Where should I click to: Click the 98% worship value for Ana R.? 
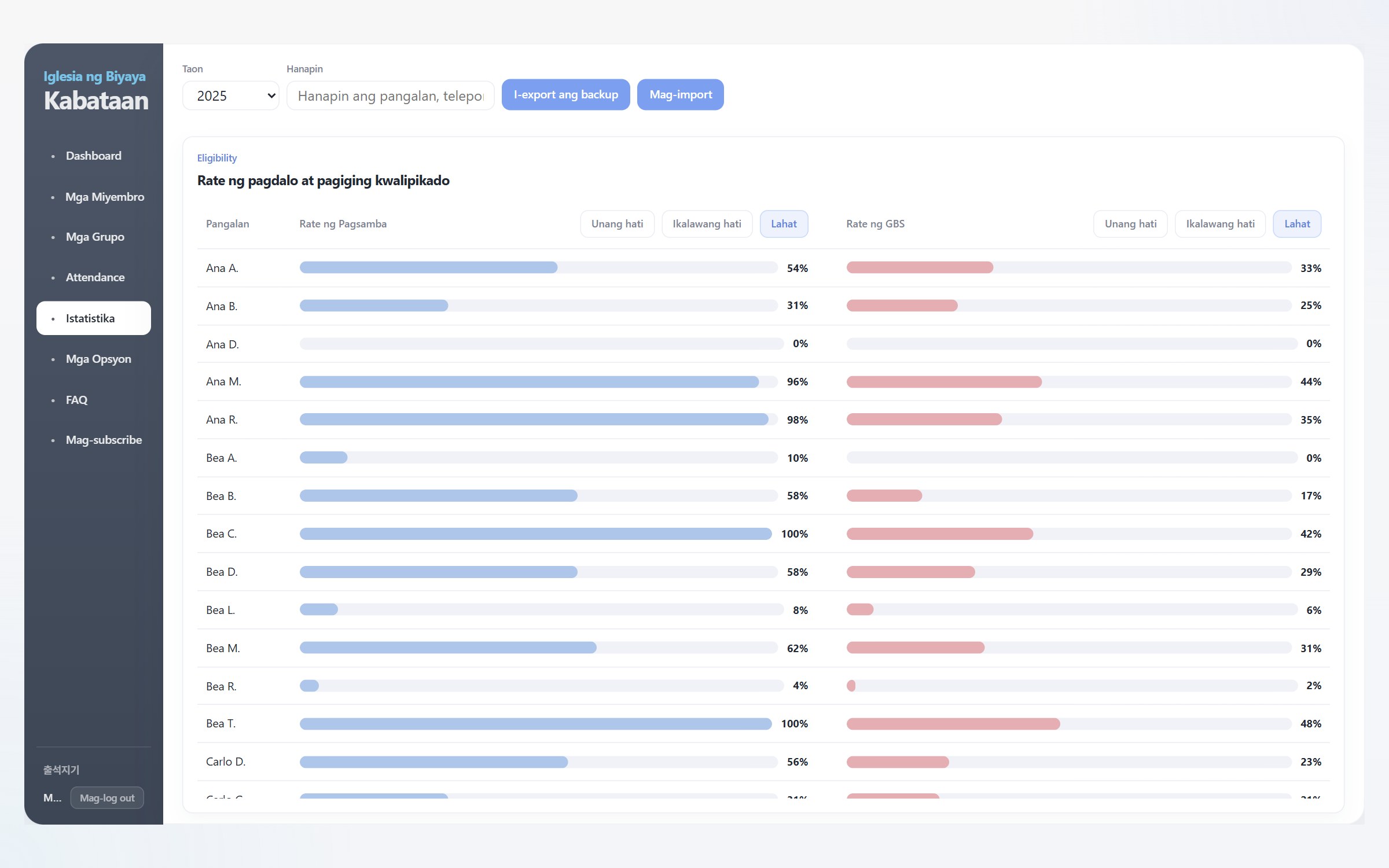(797, 420)
